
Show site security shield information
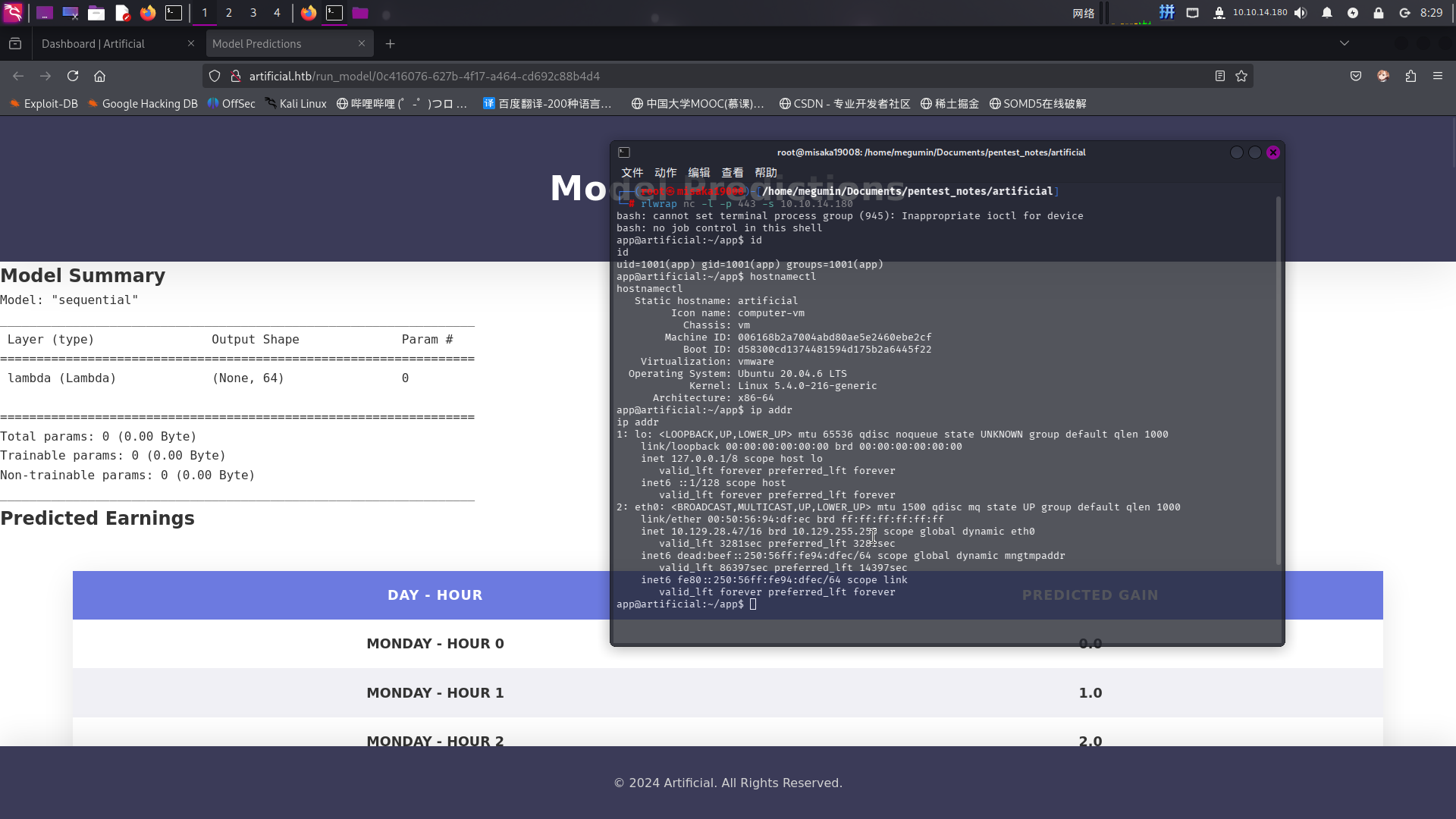[x=215, y=76]
